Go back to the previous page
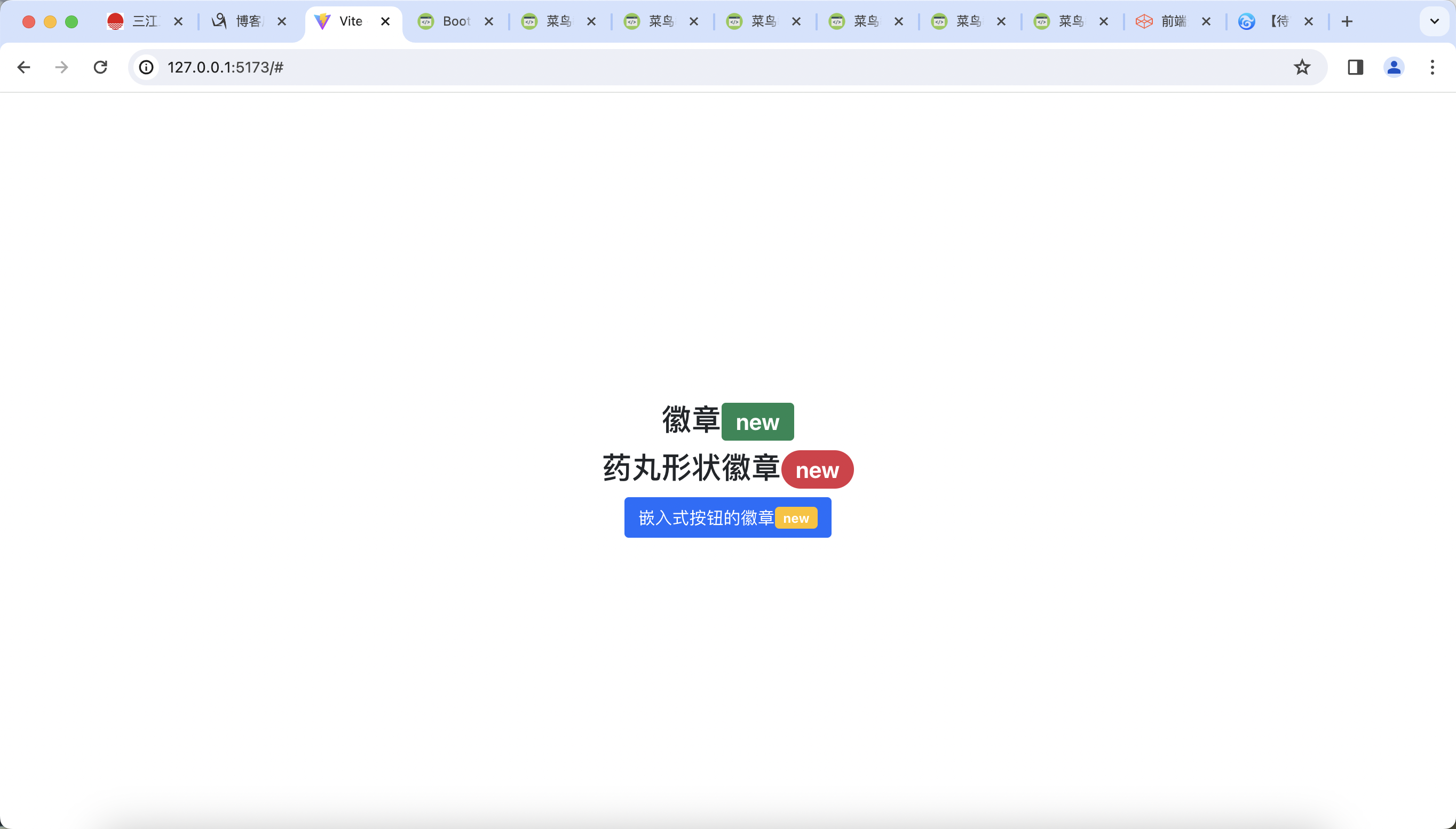The width and height of the screenshot is (1456, 829). pyautogui.click(x=23, y=67)
